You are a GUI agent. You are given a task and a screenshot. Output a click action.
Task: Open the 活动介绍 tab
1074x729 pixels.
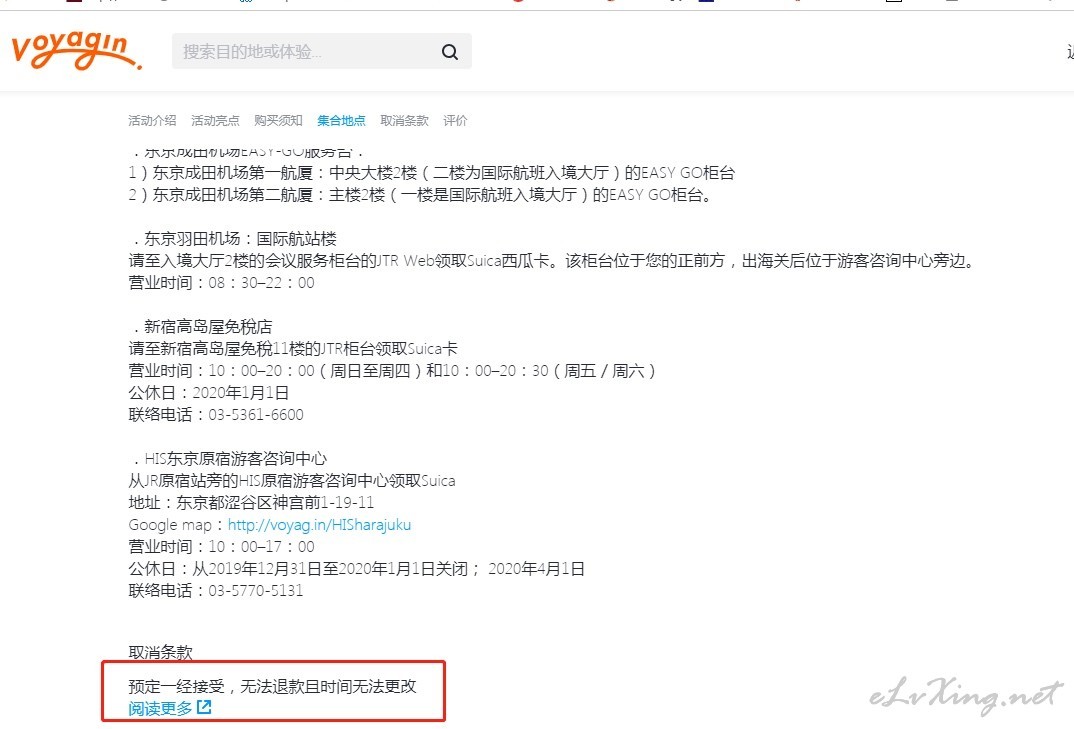(x=152, y=121)
